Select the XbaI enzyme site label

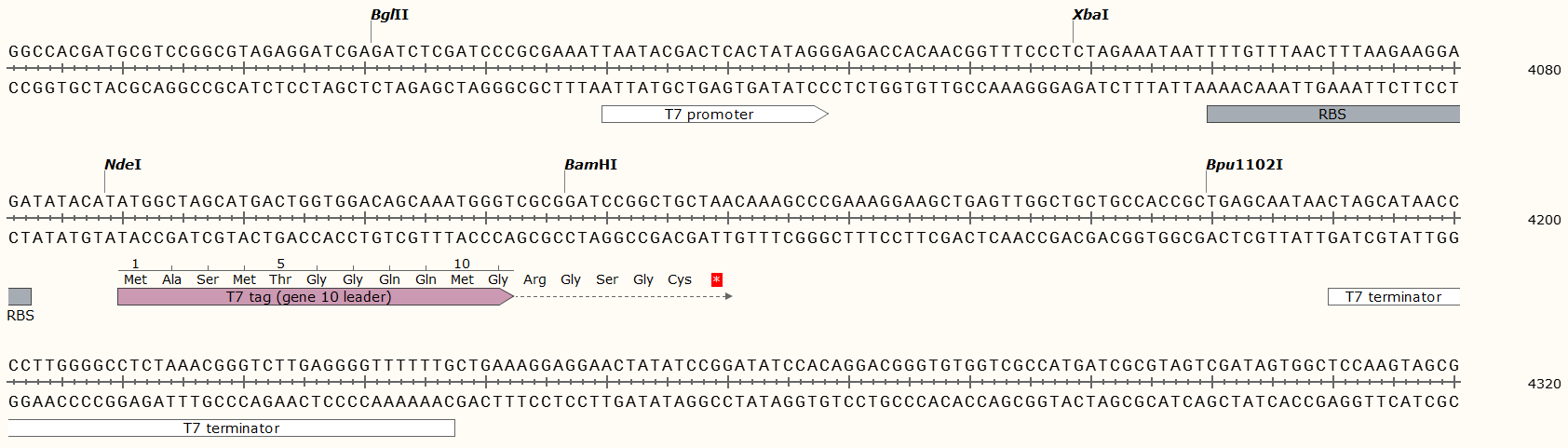click(1090, 15)
